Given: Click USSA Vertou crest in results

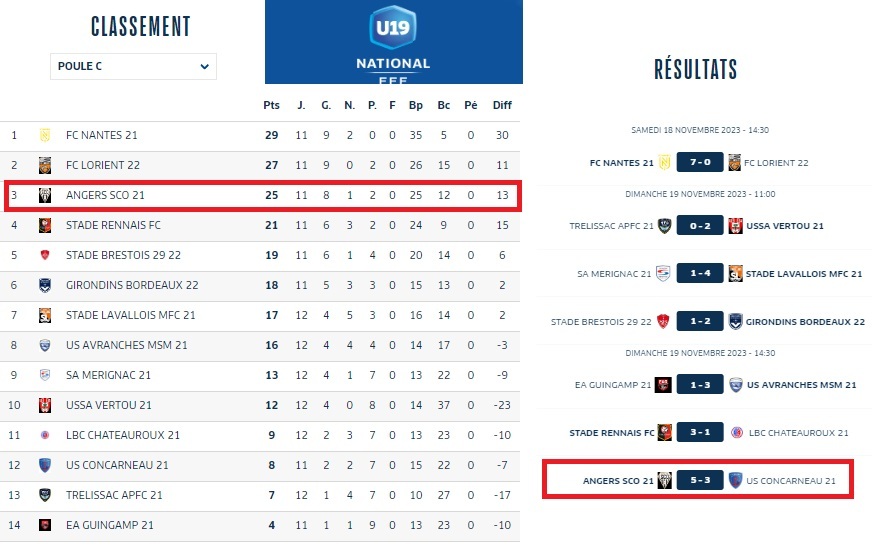Looking at the screenshot, I should [x=735, y=226].
